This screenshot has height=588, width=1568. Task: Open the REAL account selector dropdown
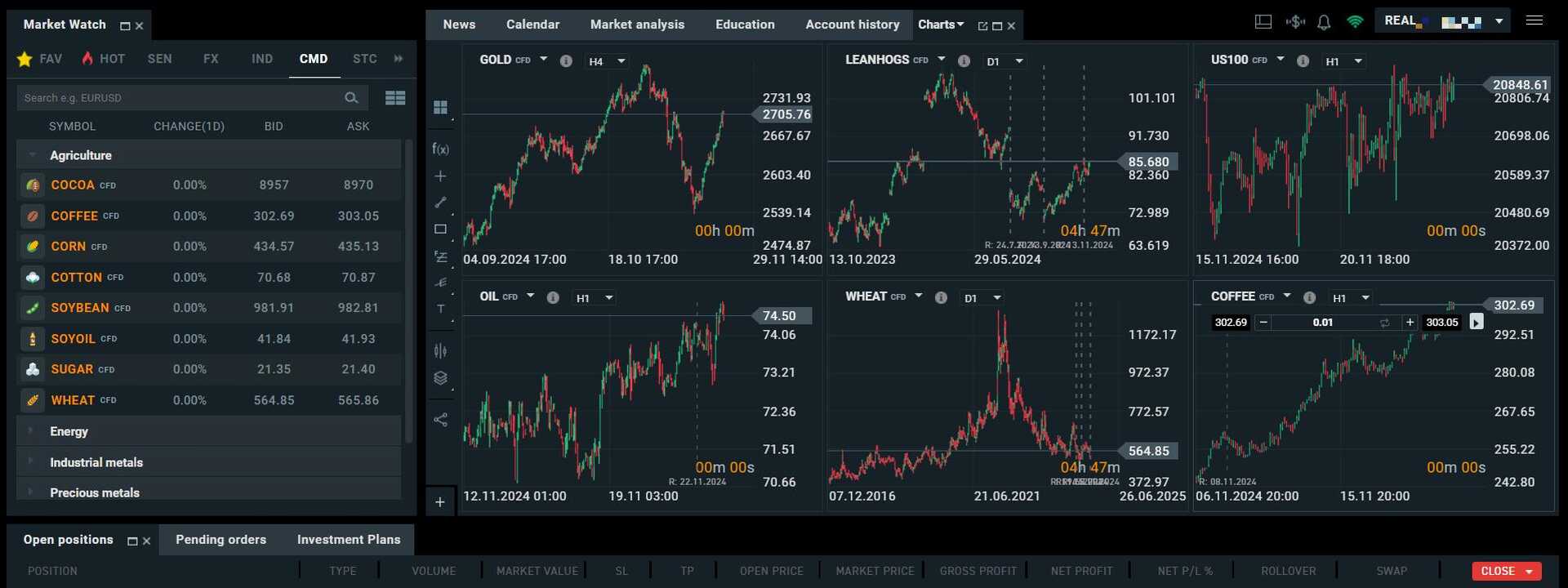point(1444,21)
